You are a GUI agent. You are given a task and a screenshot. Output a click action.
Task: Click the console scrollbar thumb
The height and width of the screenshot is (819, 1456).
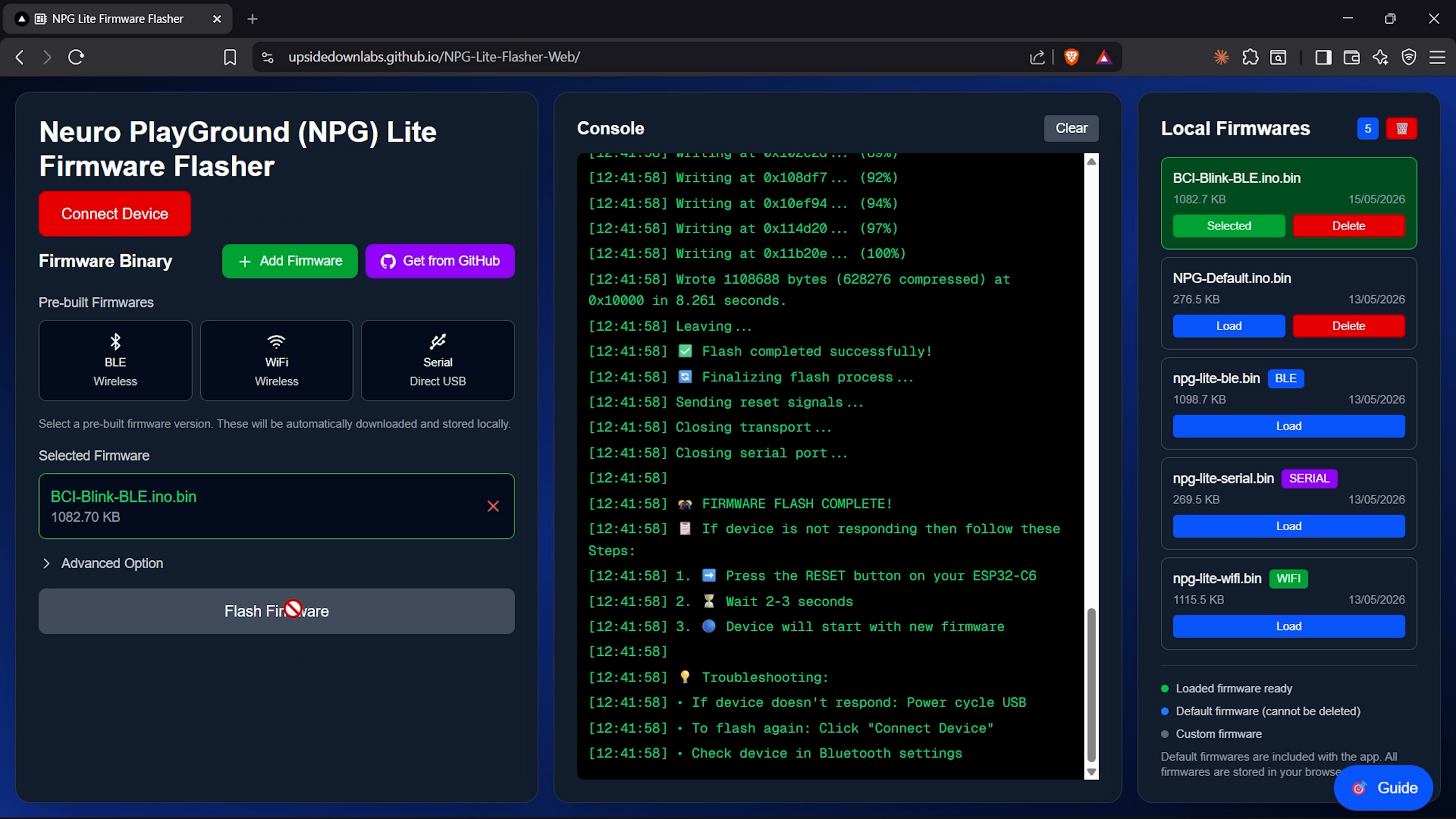[x=1092, y=685]
